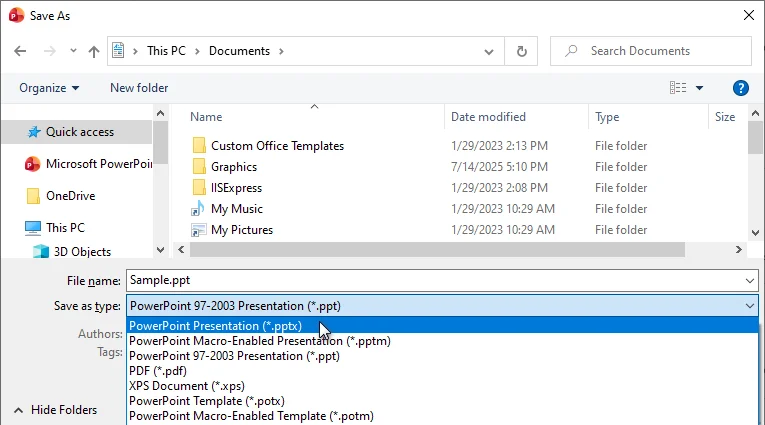Click the My Pictures shortcut icon
765x425 pixels.
click(198, 230)
